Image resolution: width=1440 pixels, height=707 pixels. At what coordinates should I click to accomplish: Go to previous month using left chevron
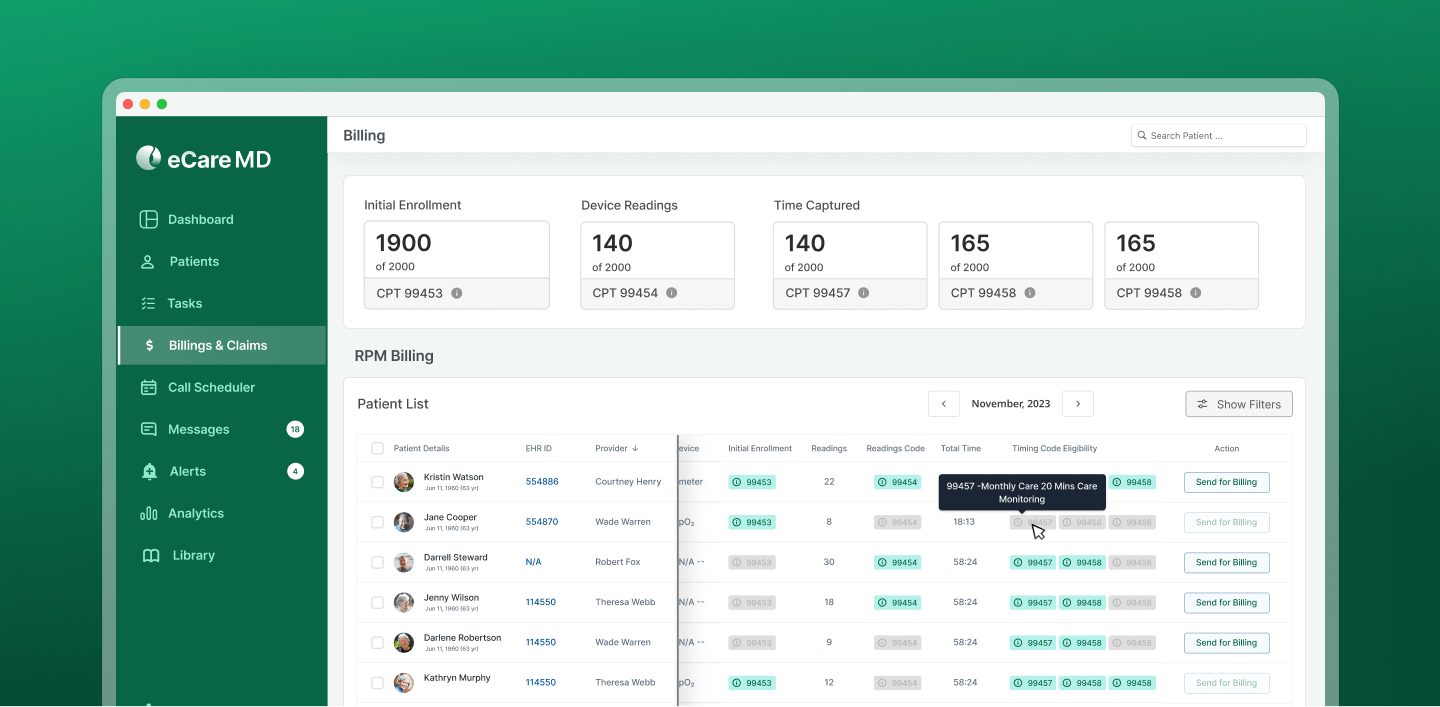944,404
